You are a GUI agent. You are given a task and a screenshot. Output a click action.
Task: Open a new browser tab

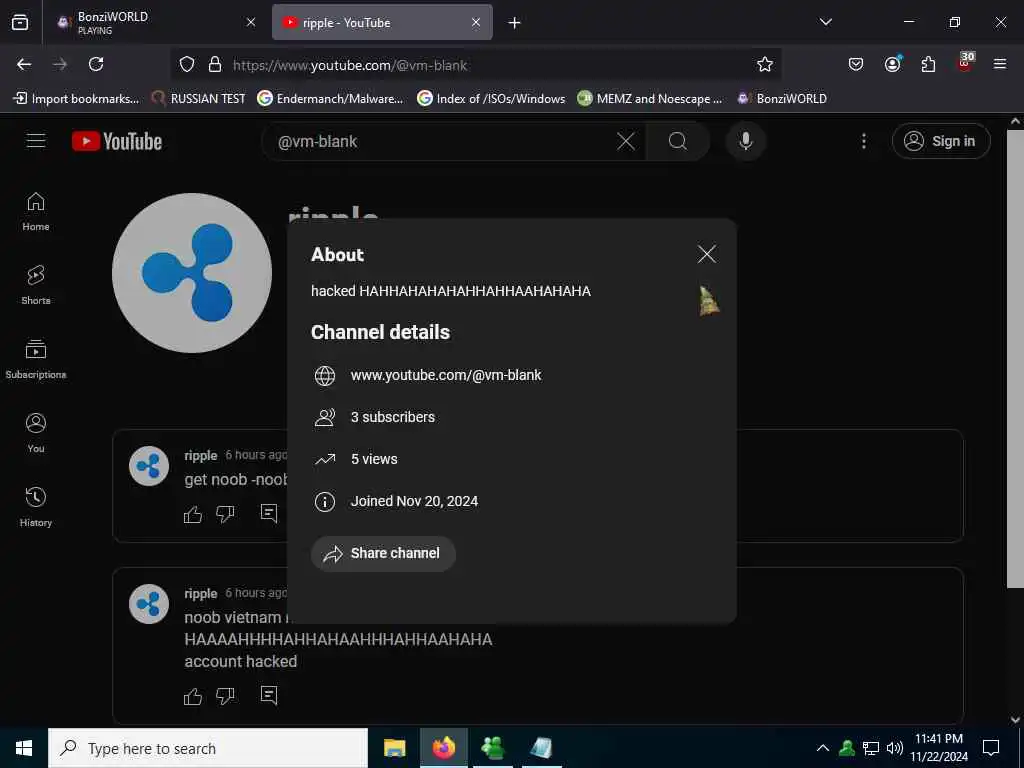pos(515,23)
